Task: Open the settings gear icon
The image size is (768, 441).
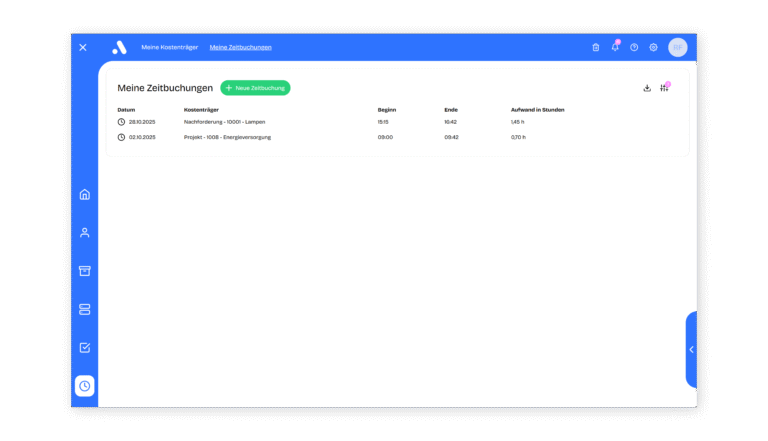Action: [x=653, y=47]
